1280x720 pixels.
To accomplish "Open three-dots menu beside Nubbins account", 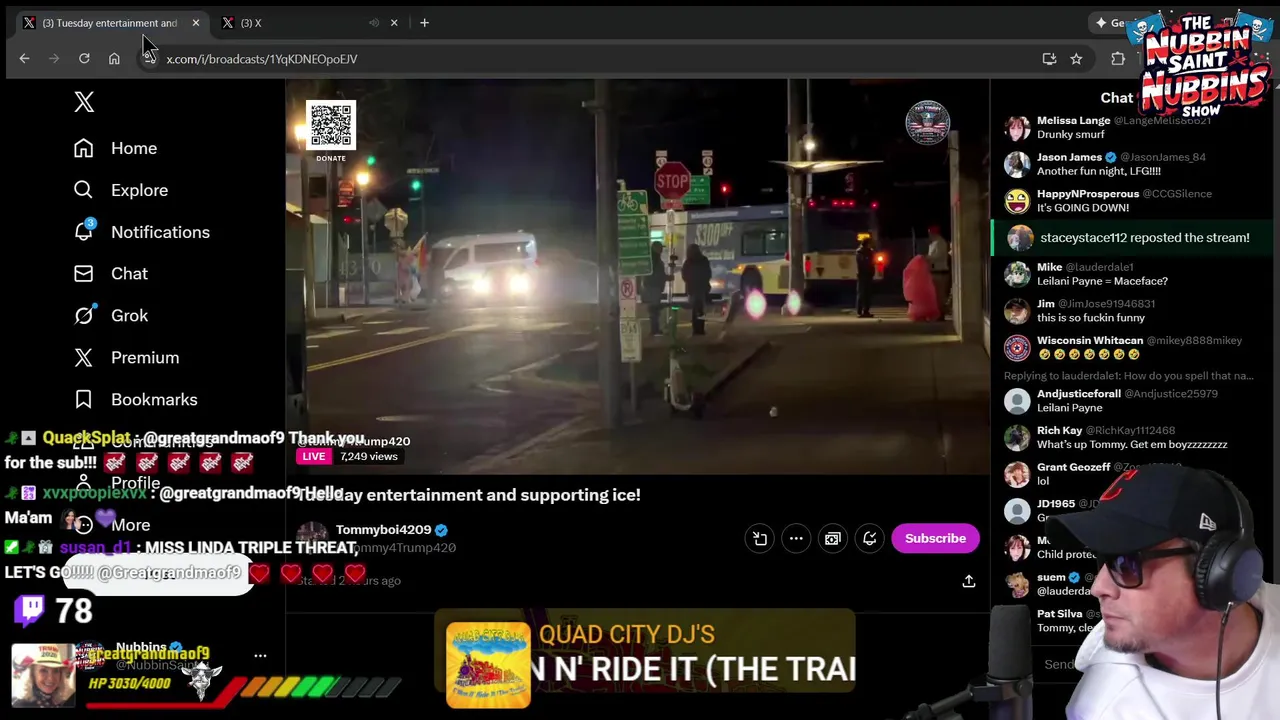I will (x=260, y=656).
